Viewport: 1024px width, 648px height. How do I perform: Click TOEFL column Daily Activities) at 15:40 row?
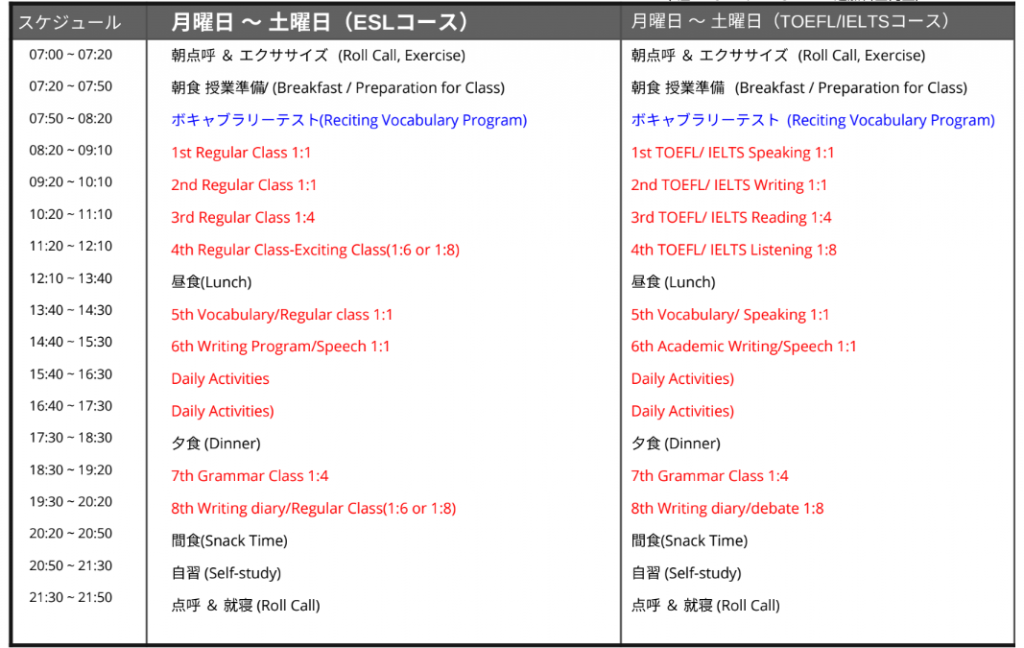click(x=682, y=379)
